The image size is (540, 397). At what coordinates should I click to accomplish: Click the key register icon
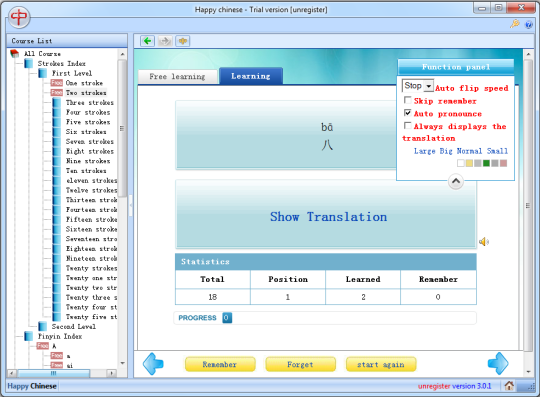(515, 24)
